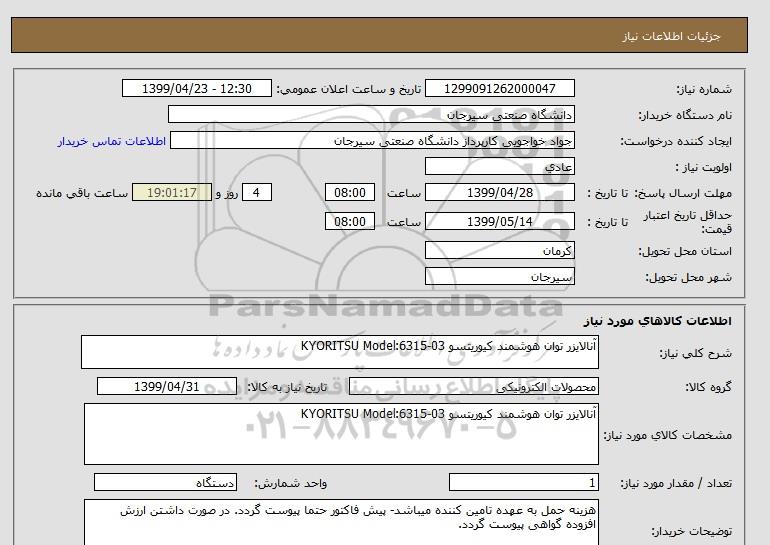
Task: Click the label مهلت ارسال پاسخ
Action: pyautogui.click(x=683, y=193)
